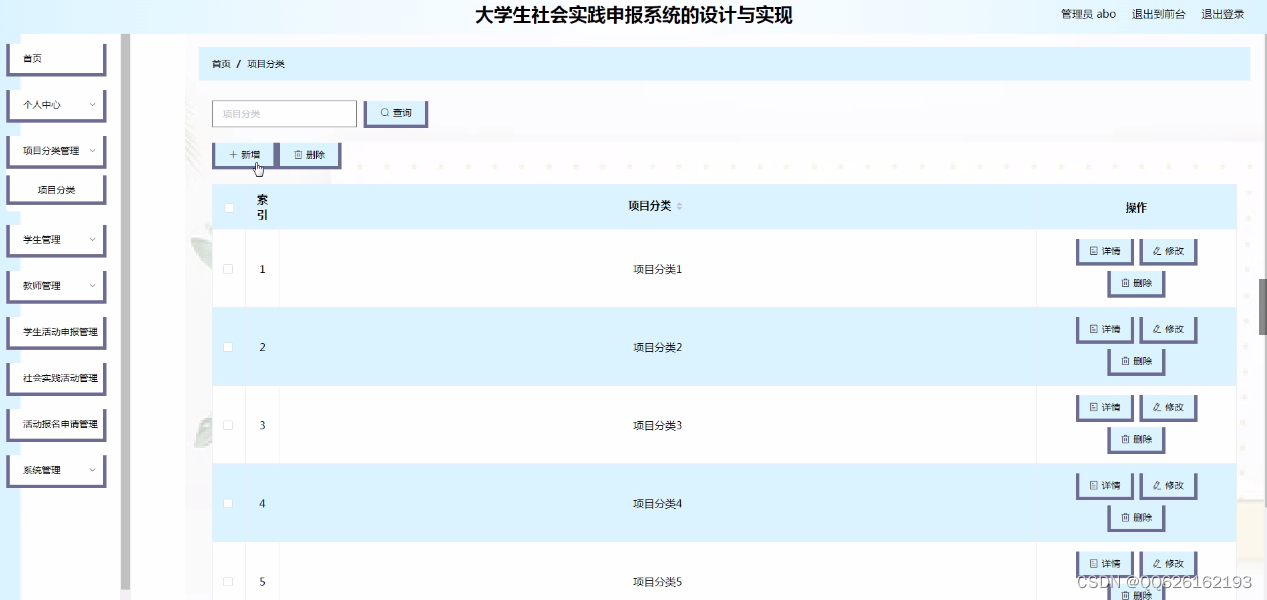Click 修改 for 项目分类1
Image resolution: width=1267 pixels, height=600 pixels.
click(x=1168, y=251)
